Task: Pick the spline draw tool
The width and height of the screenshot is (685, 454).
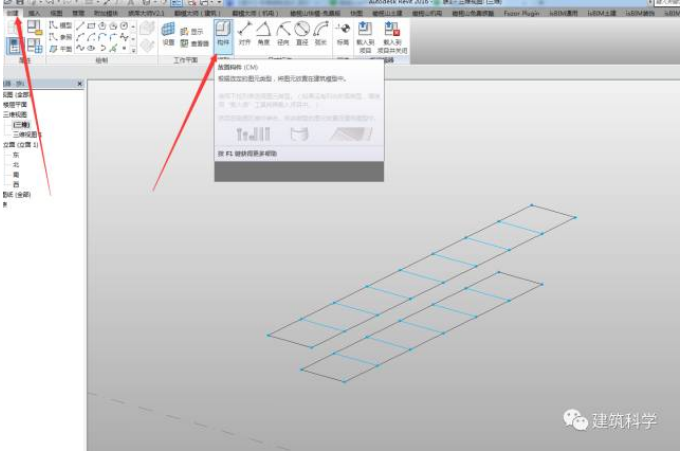Action: coord(80,48)
